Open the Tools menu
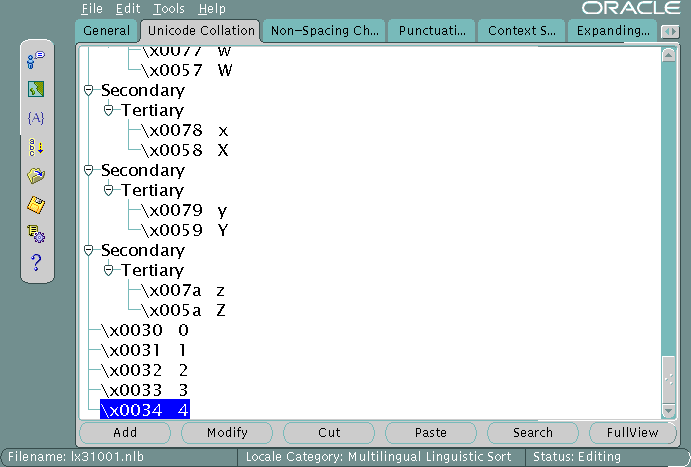 [x=169, y=8]
